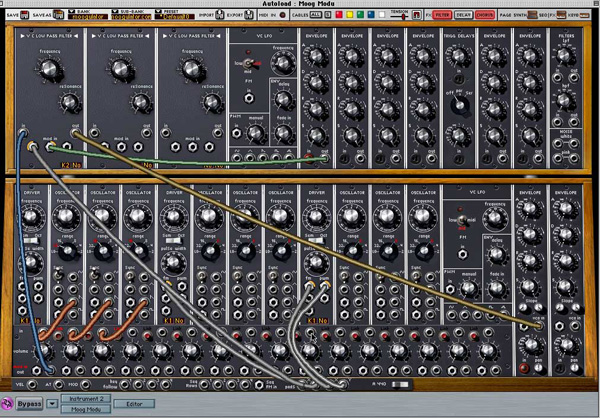Toggle the A 440 tuning switch
Screen dimensions: 600x418
coord(400,384)
